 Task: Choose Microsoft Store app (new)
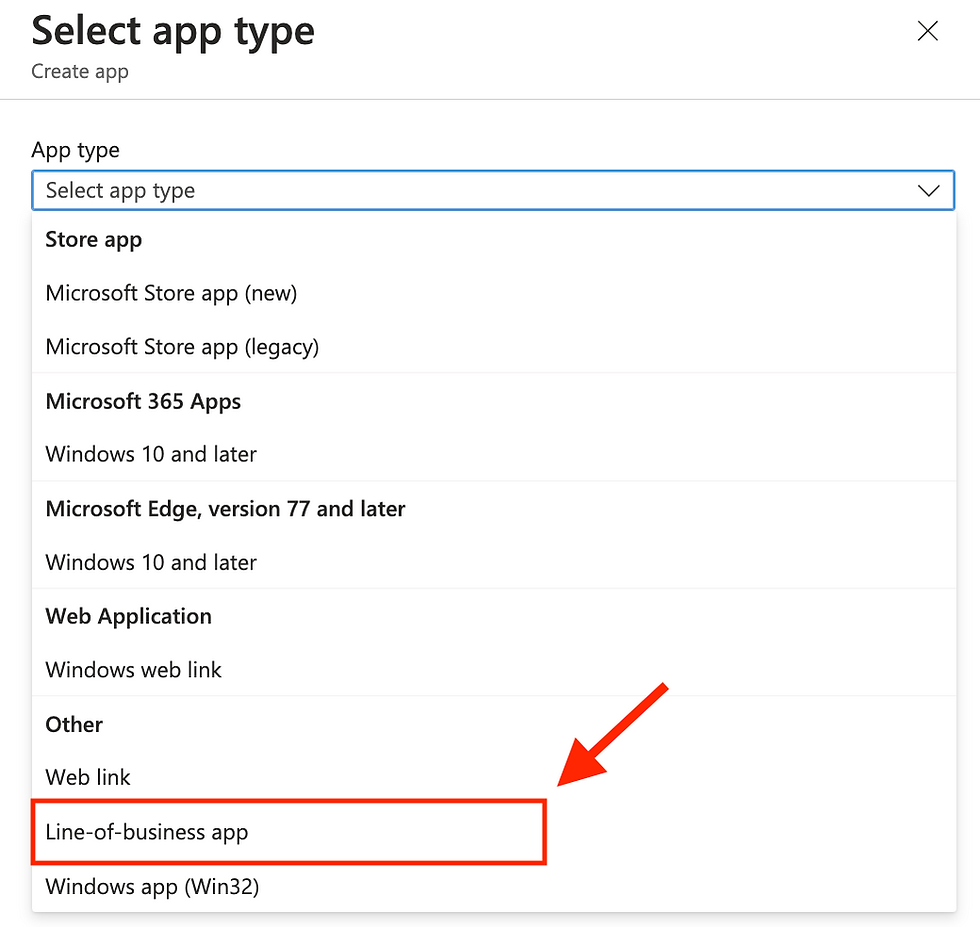pyautogui.click(x=494, y=293)
